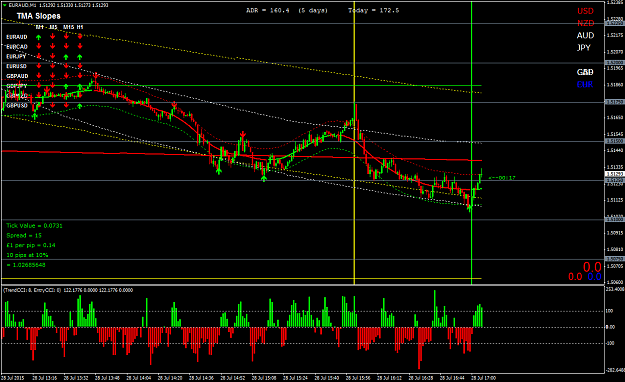The width and height of the screenshot is (625, 382).
Task: Click the red USD currency label
Action: tap(585, 11)
